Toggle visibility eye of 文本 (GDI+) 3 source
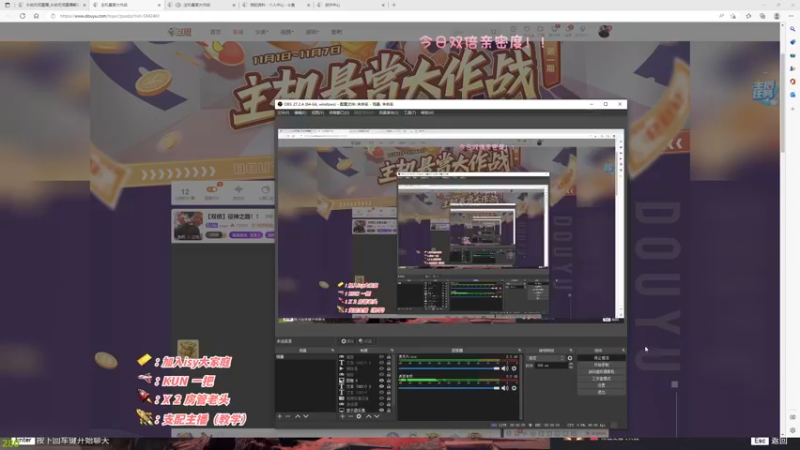 point(381,386)
